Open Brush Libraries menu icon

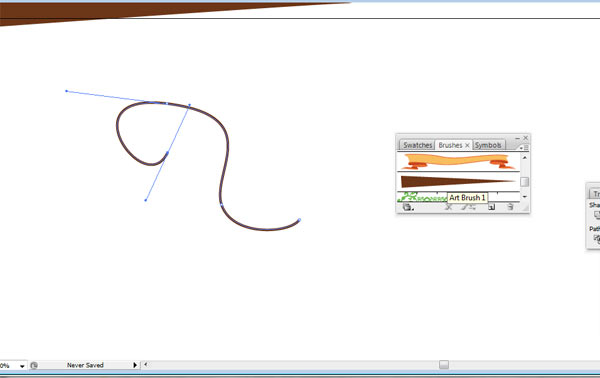[408, 207]
